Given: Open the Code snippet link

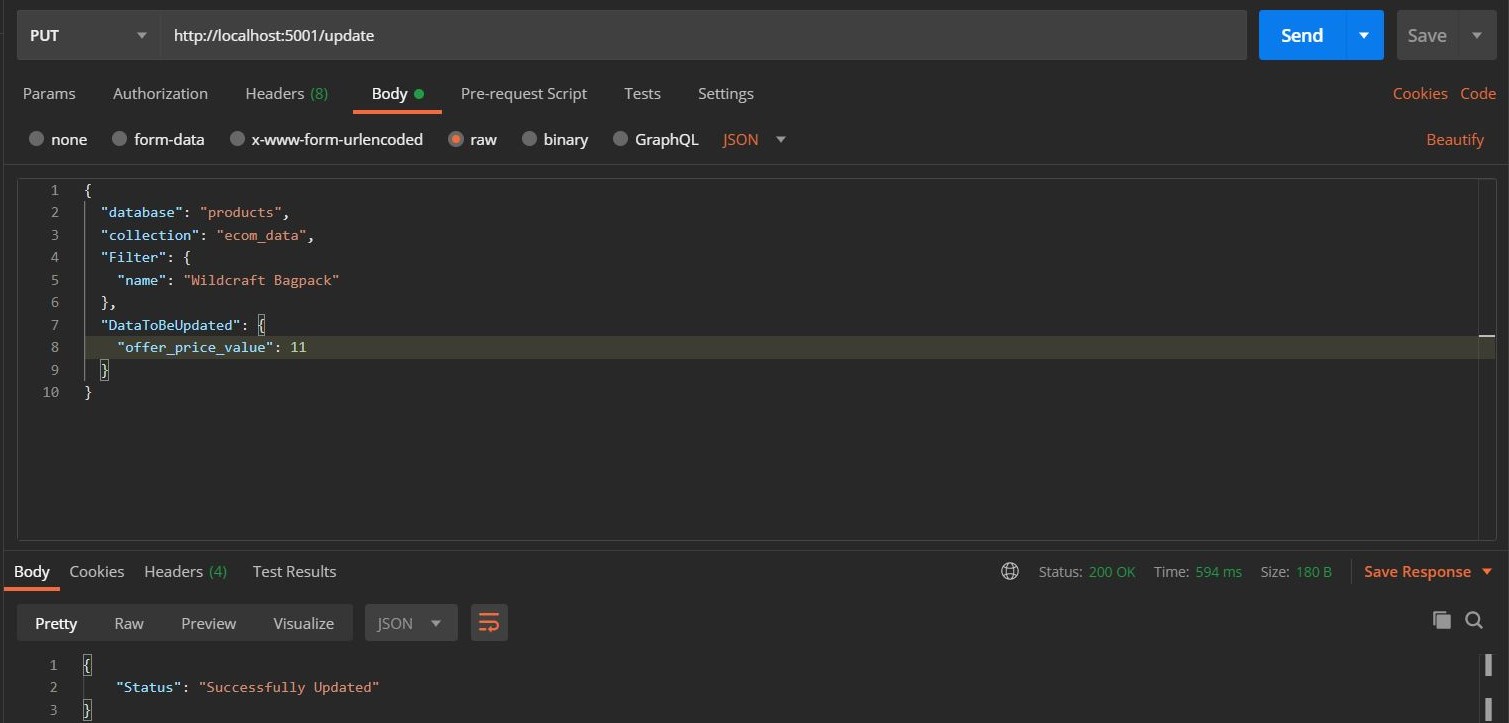Looking at the screenshot, I should coord(1478,93).
